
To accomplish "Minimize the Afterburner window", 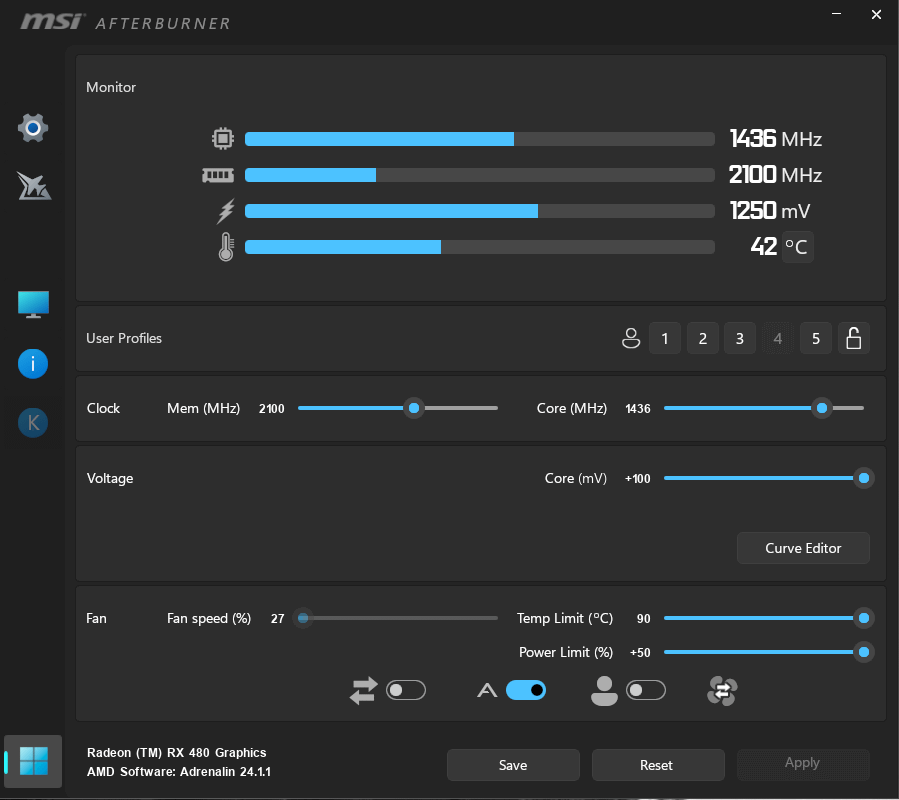I will 837,14.
